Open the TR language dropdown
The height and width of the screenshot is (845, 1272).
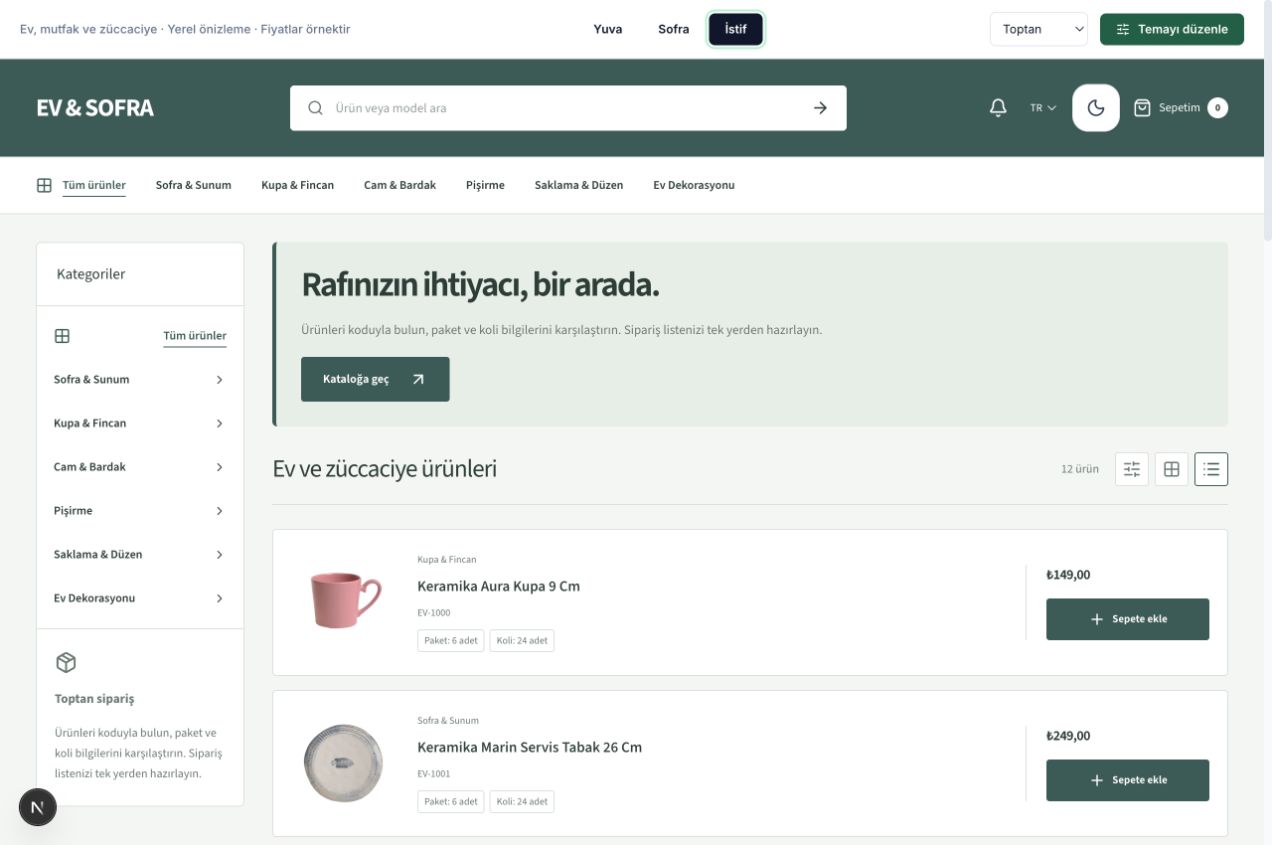tap(1043, 108)
